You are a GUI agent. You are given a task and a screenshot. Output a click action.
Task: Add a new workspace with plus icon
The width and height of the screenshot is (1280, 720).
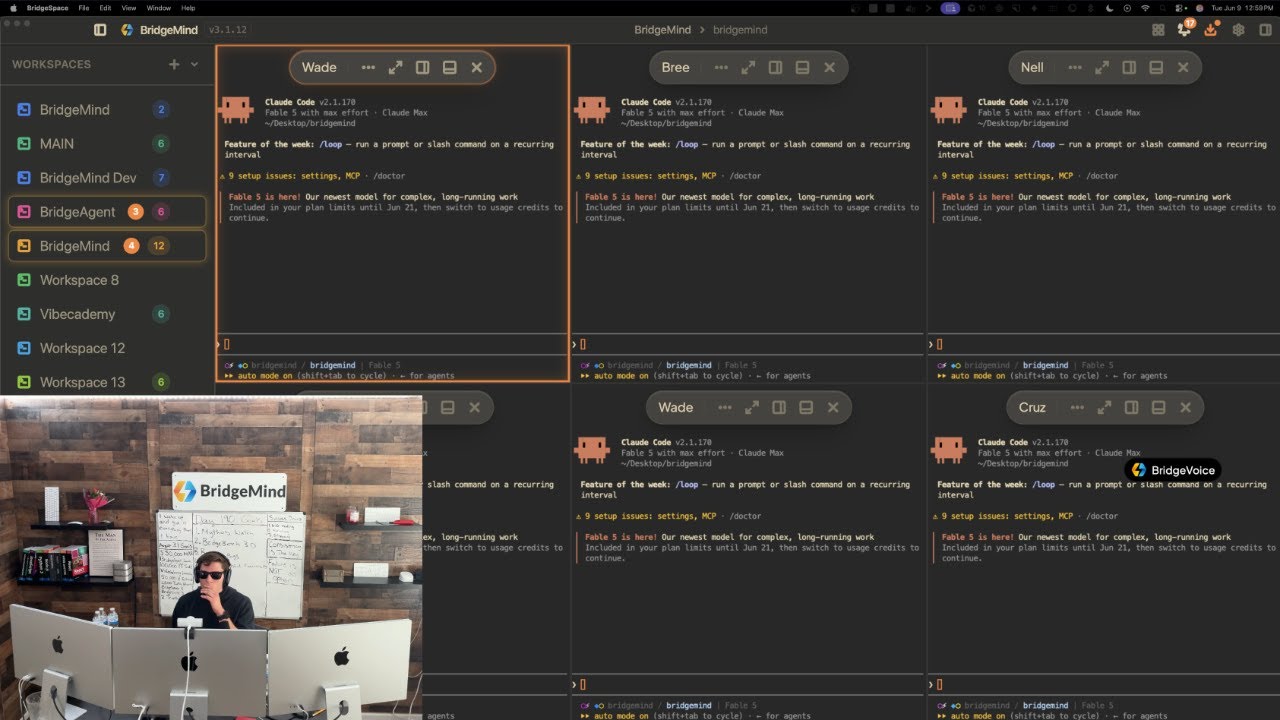tap(174, 64)
